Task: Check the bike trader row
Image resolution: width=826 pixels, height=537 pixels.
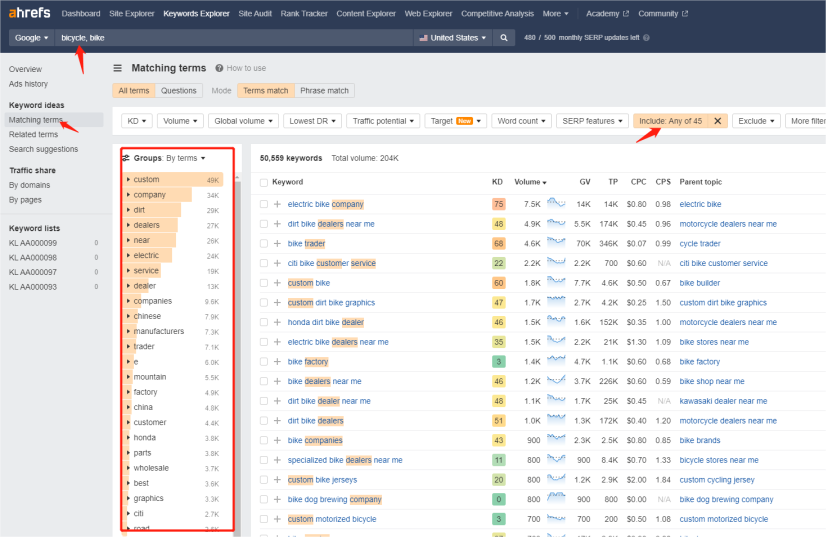Action: tap(264, 243)
